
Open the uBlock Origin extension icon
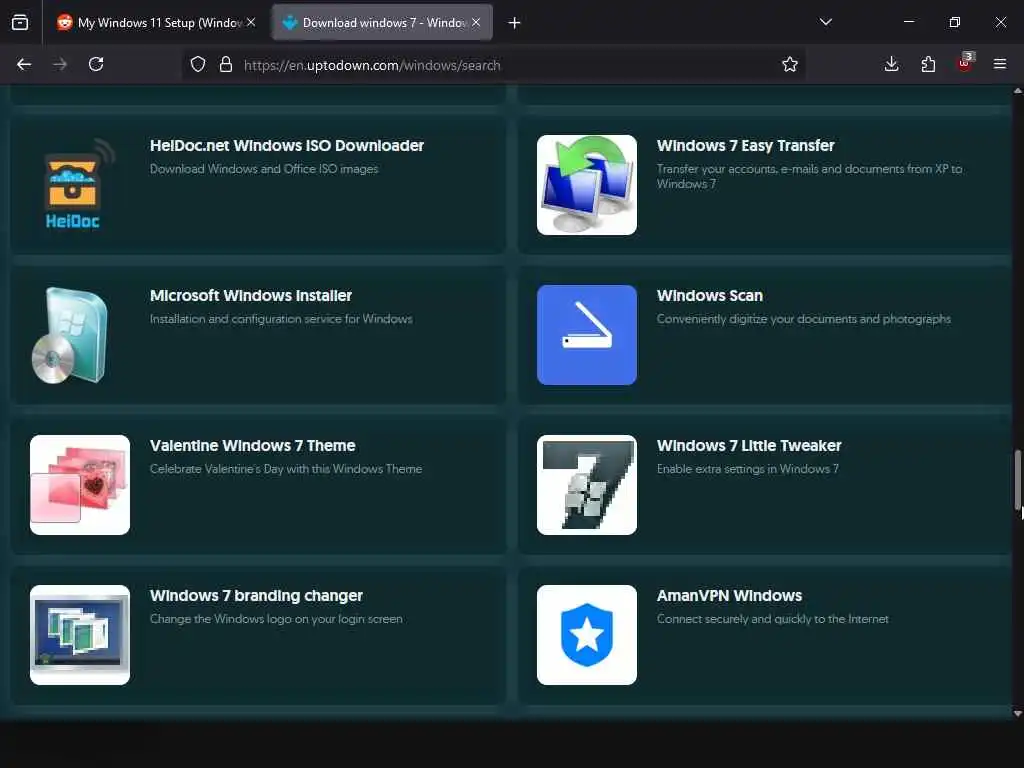tap(965, 63)
